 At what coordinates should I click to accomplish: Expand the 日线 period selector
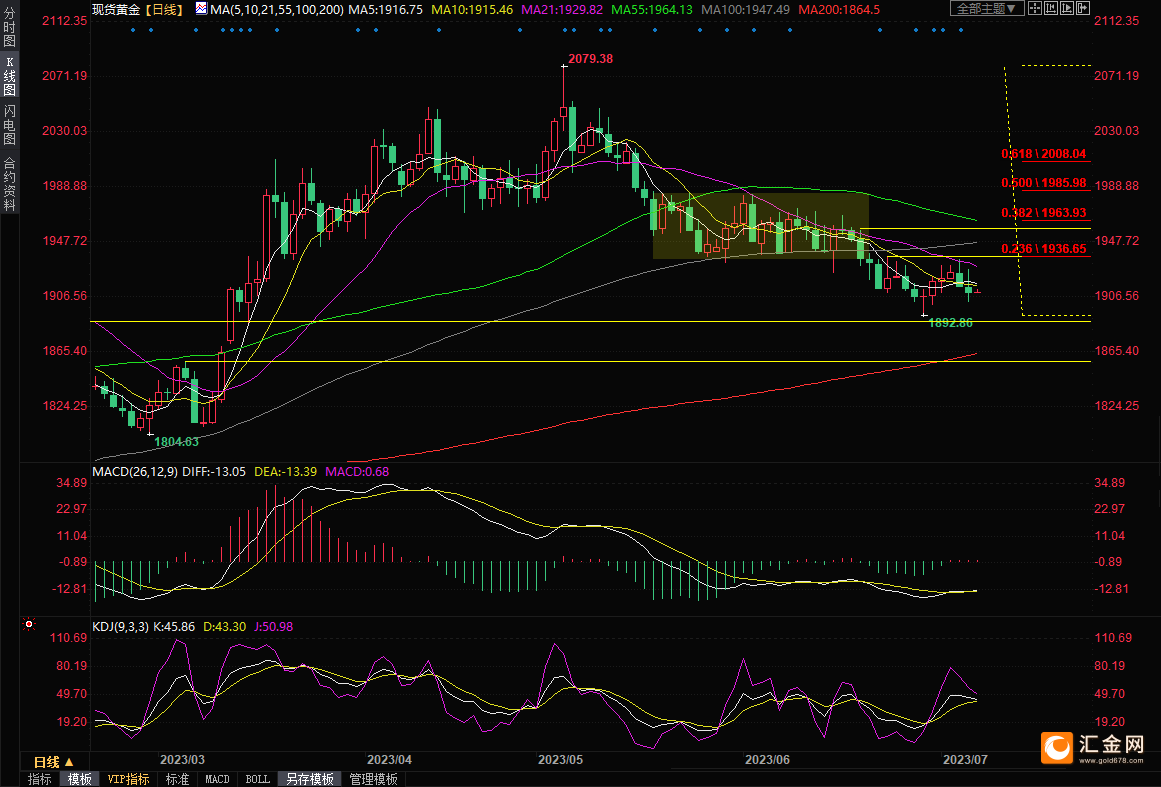(54, 762)
